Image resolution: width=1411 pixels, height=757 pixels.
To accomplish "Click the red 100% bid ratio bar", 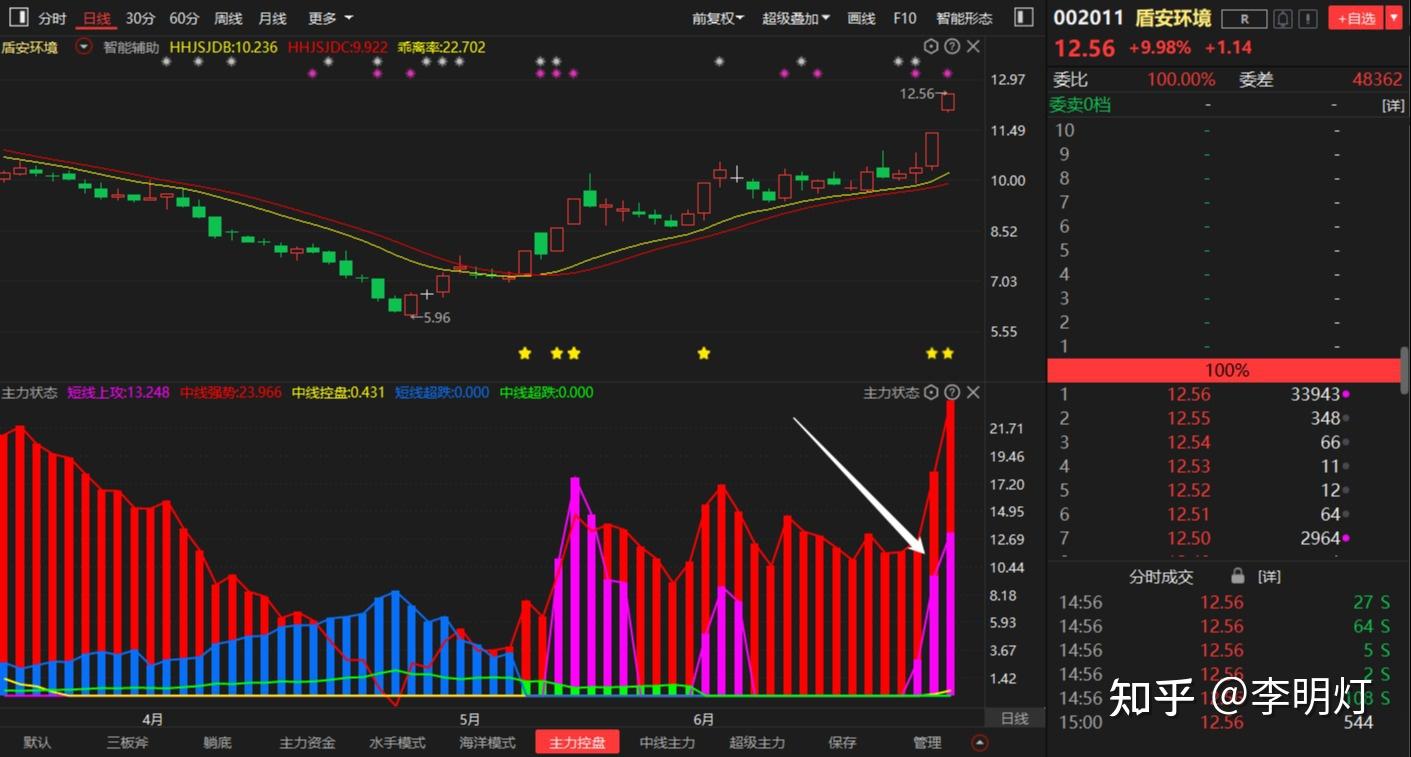I will click(1226, 370).
